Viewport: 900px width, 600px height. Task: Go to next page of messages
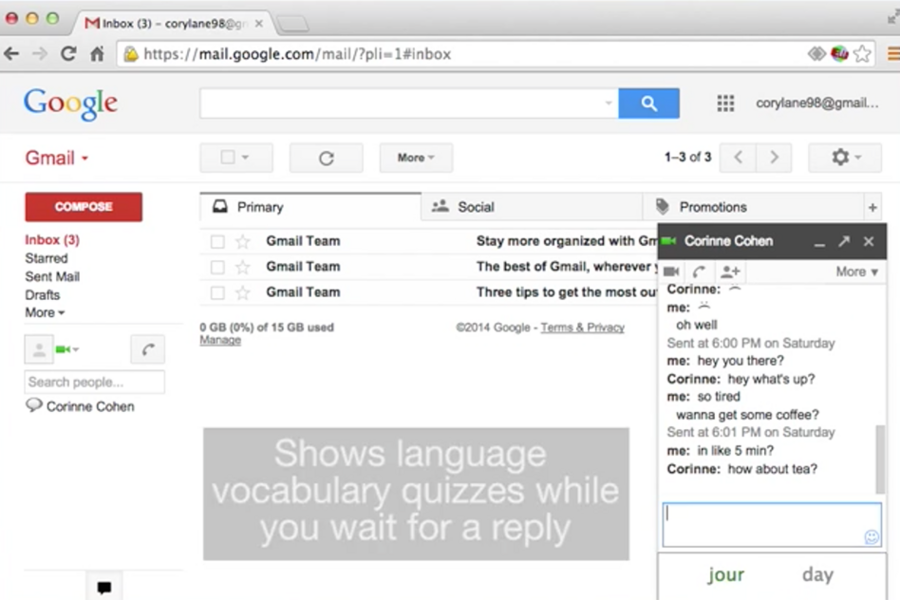773,158
